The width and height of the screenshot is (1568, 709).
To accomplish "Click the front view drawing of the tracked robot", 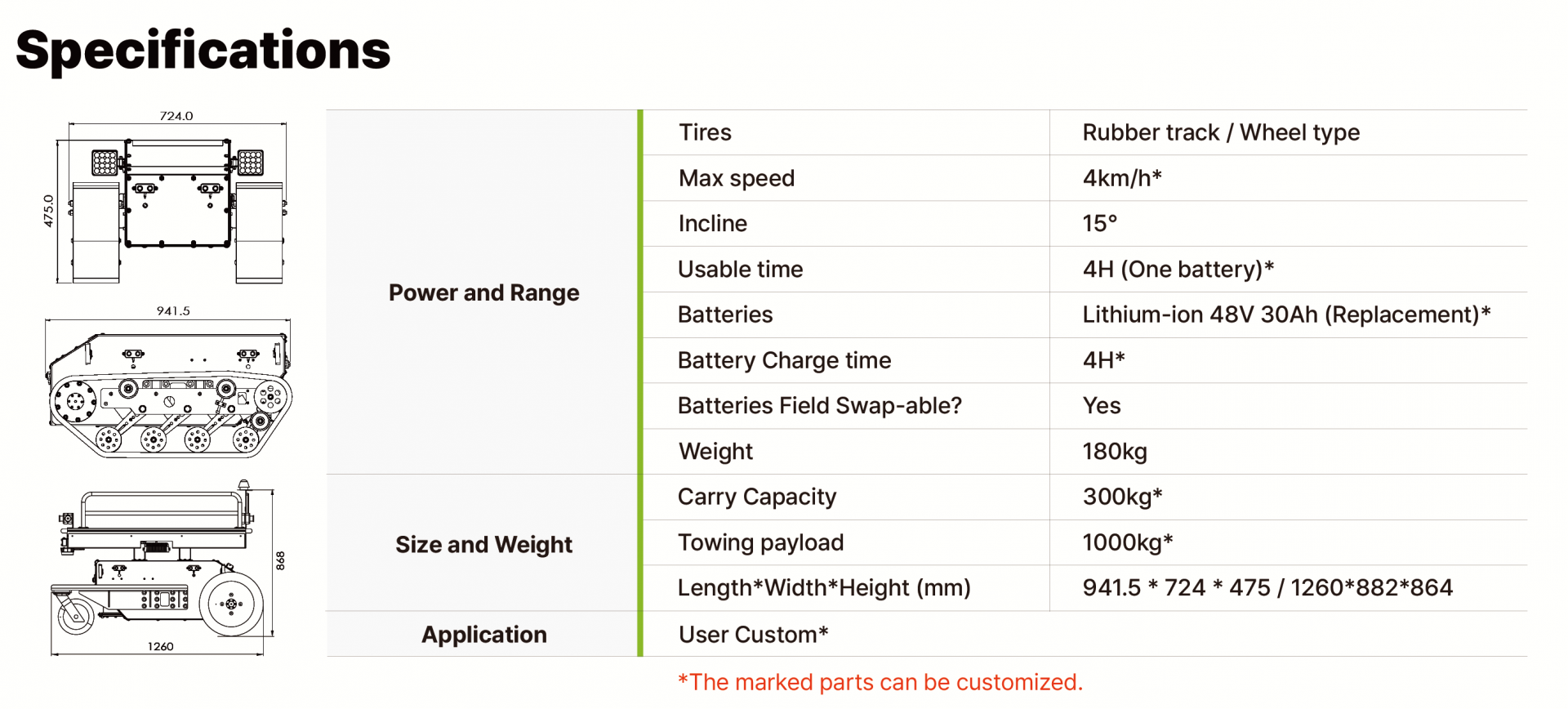I will [x=177, y=204].
